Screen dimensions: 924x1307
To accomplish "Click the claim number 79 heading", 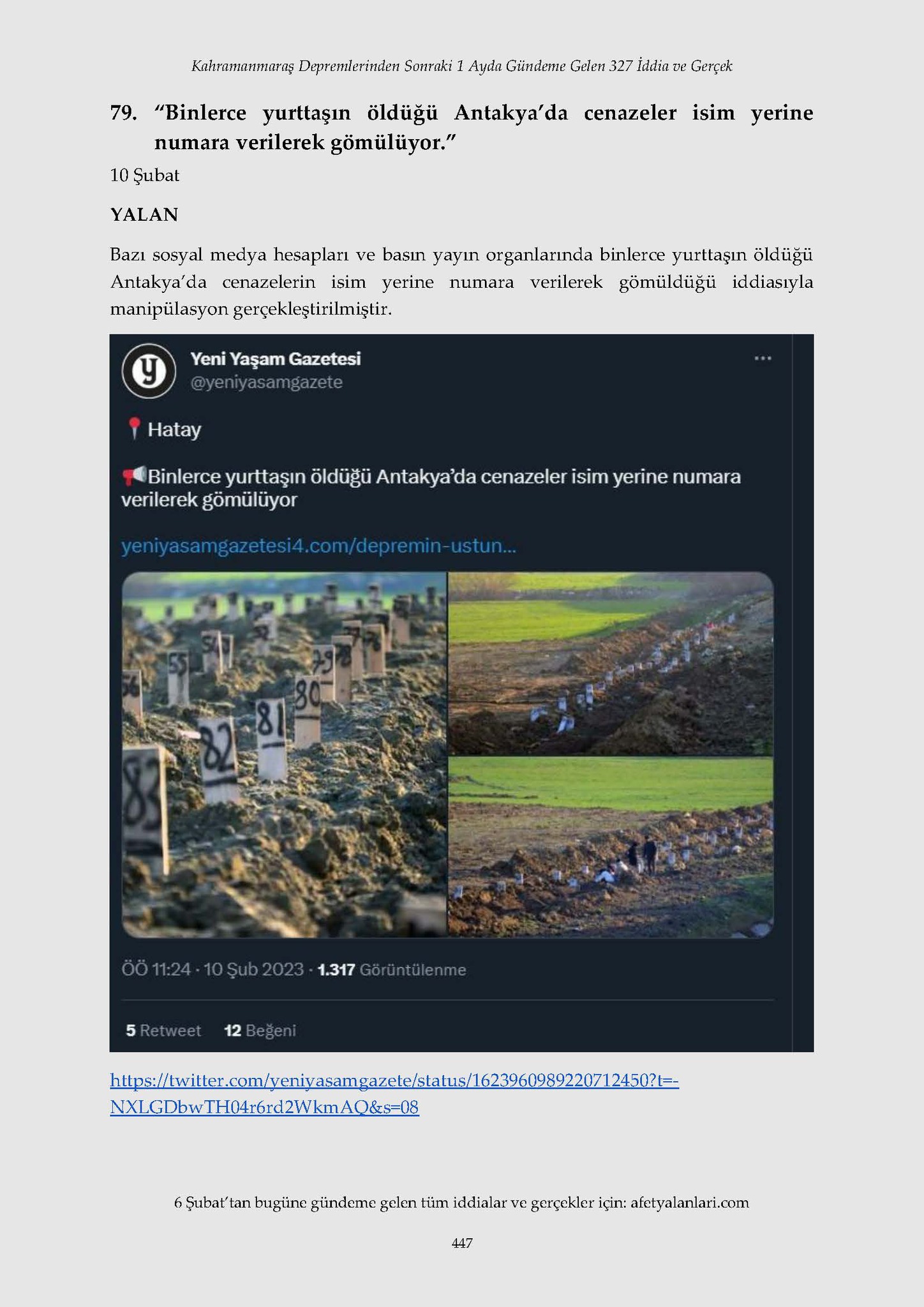I will 123,113.
